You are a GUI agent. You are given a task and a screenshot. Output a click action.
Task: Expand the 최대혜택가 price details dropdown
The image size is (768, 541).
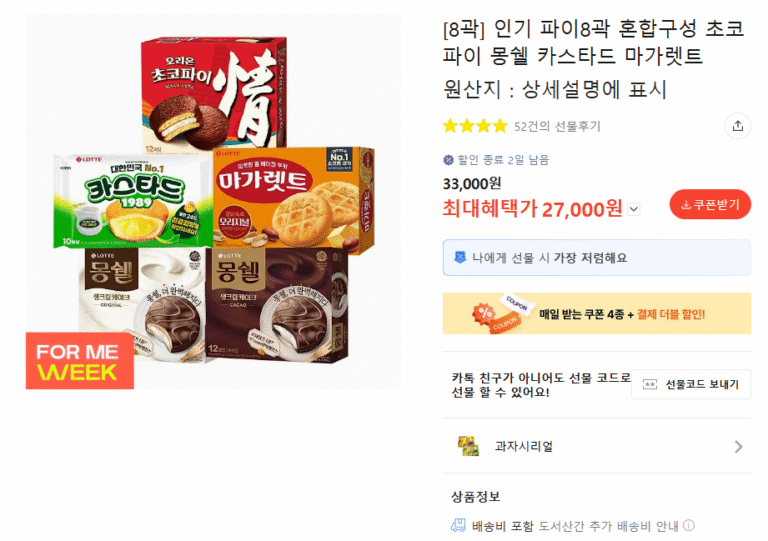634,210
